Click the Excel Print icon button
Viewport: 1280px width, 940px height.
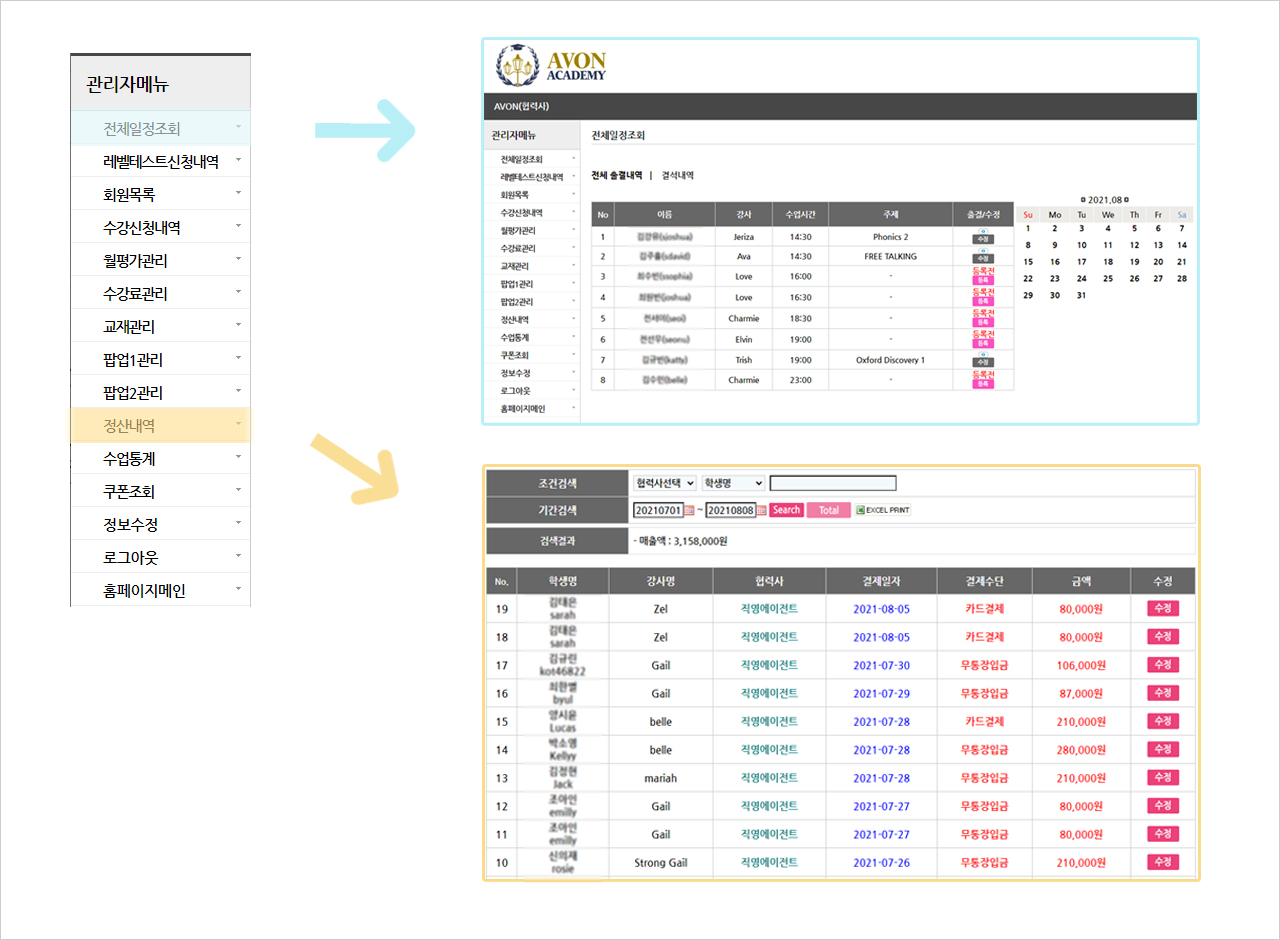(883, 510)
